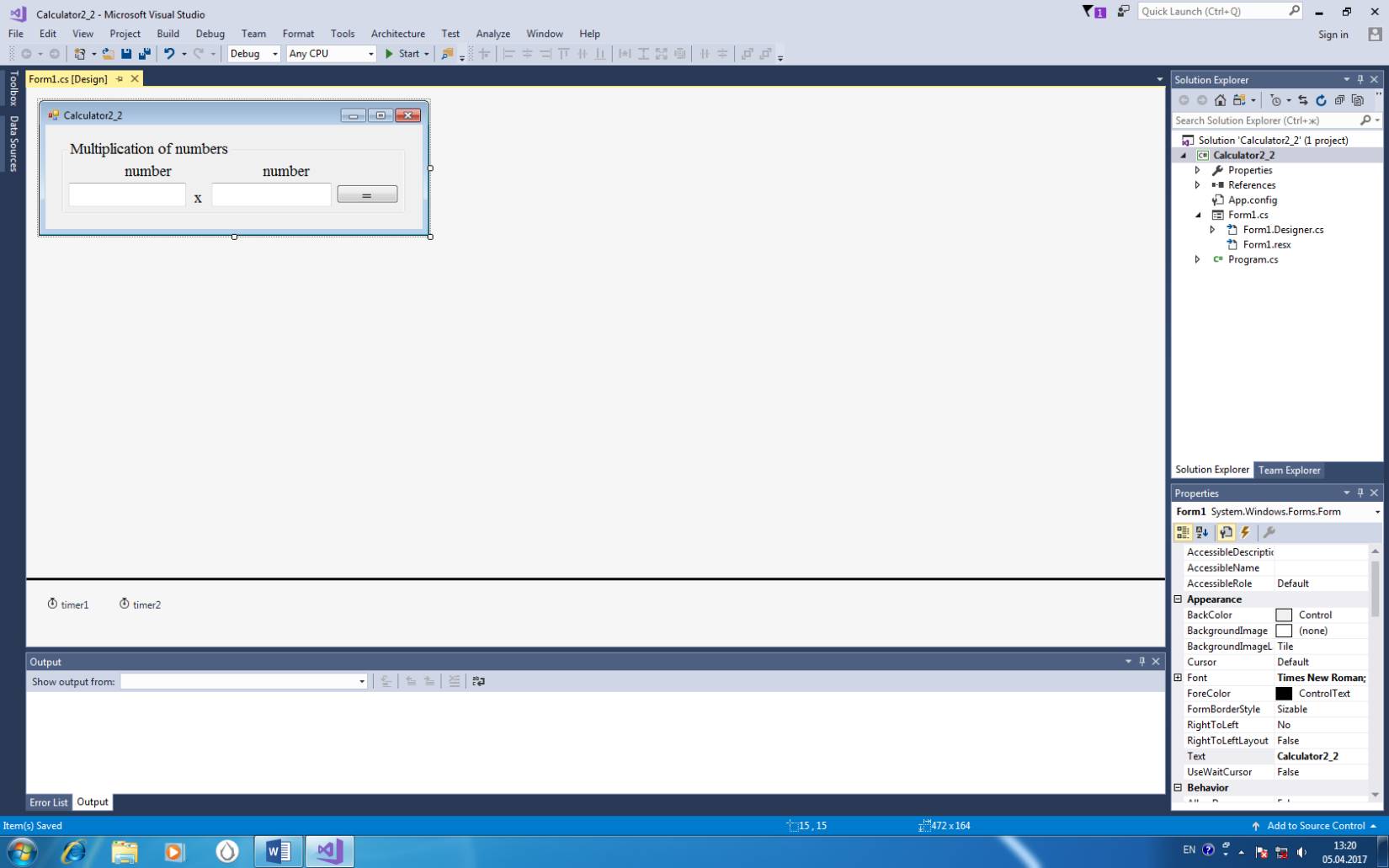Open the Build menu
The image size is (1389, 868).
click(168, 34)
